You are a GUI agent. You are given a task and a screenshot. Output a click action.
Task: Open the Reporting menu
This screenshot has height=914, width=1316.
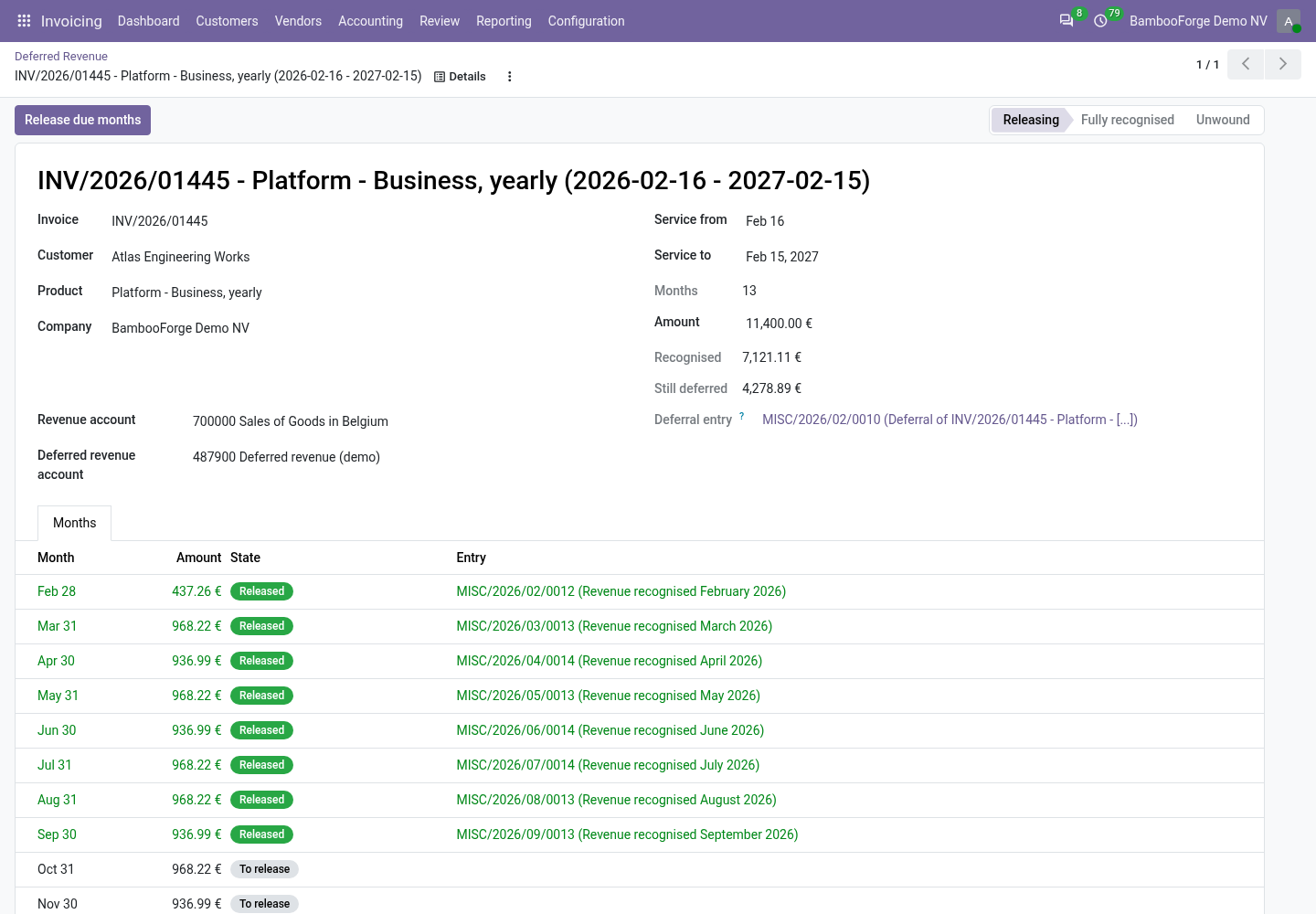(x=504, y=21)
